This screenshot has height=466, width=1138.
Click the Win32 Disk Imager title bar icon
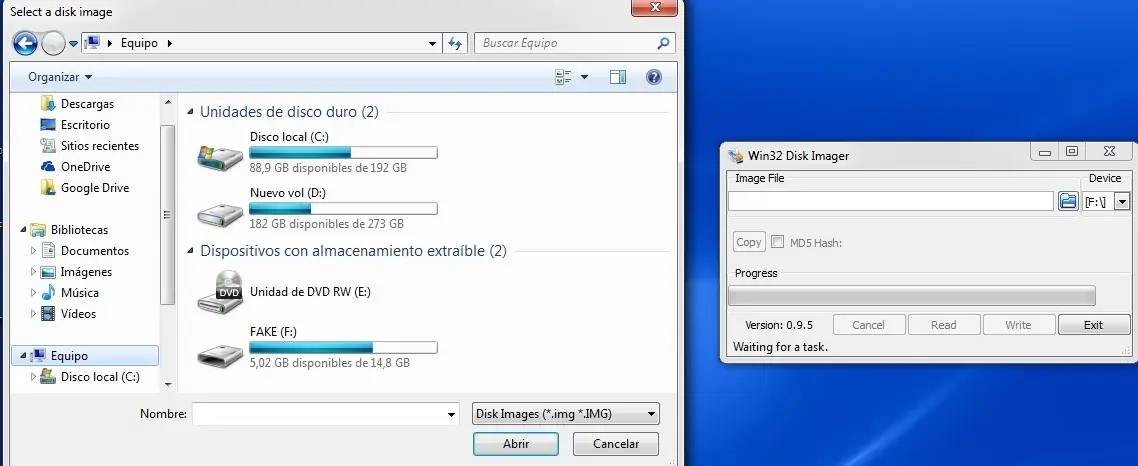736,155
